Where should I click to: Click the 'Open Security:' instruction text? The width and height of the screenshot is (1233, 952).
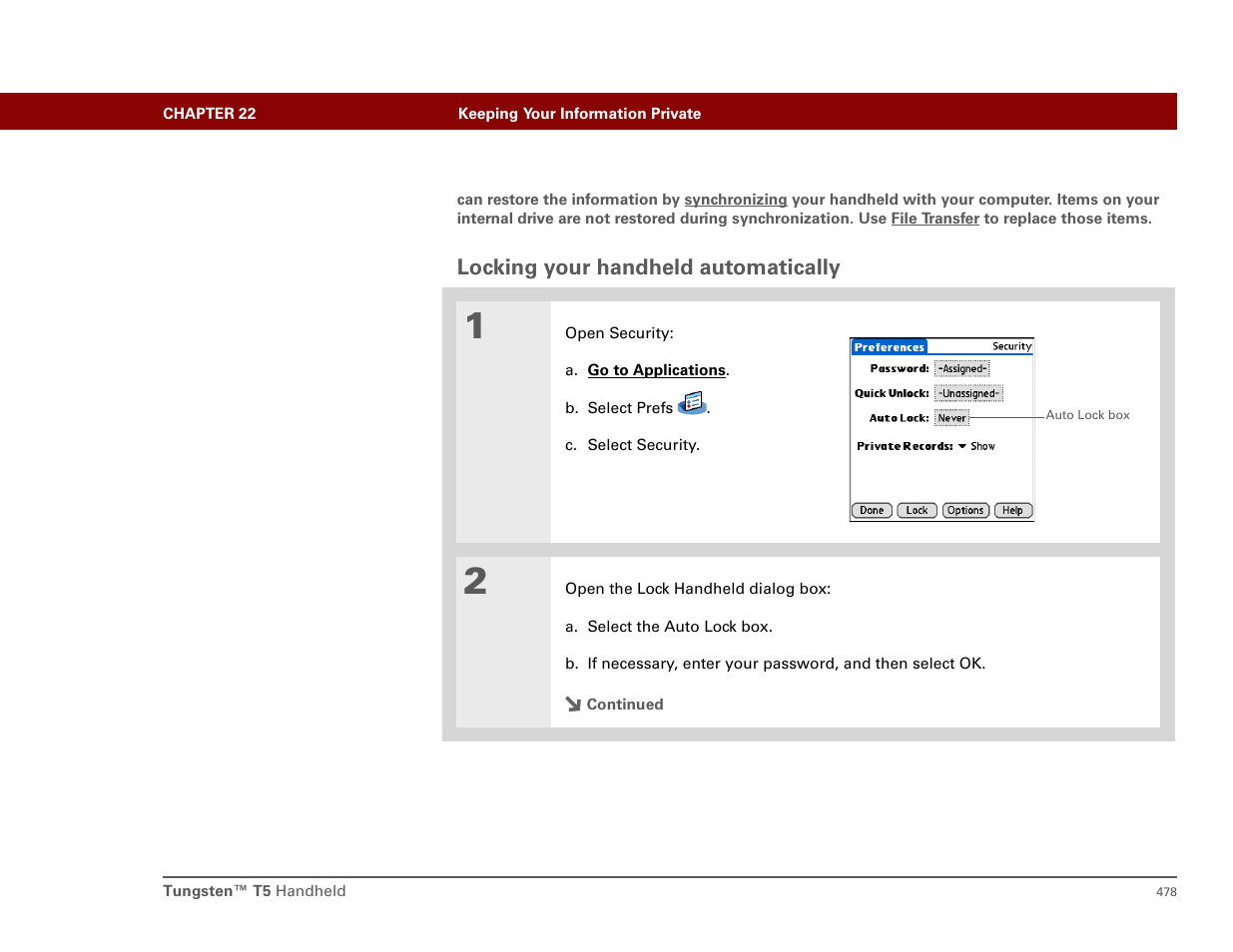(619, 333)
